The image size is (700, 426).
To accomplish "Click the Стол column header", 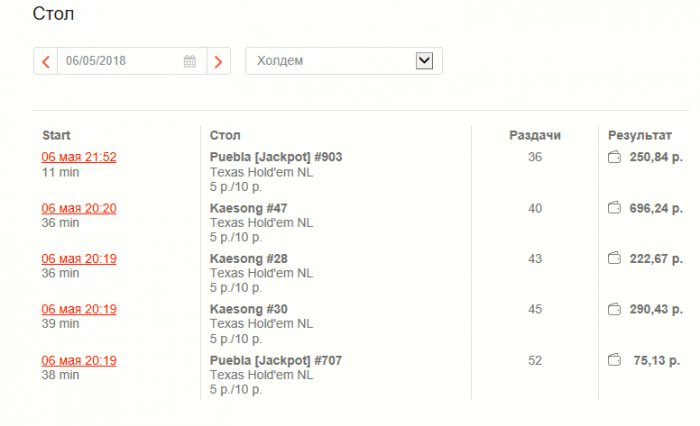I will (x=225, y=135).
